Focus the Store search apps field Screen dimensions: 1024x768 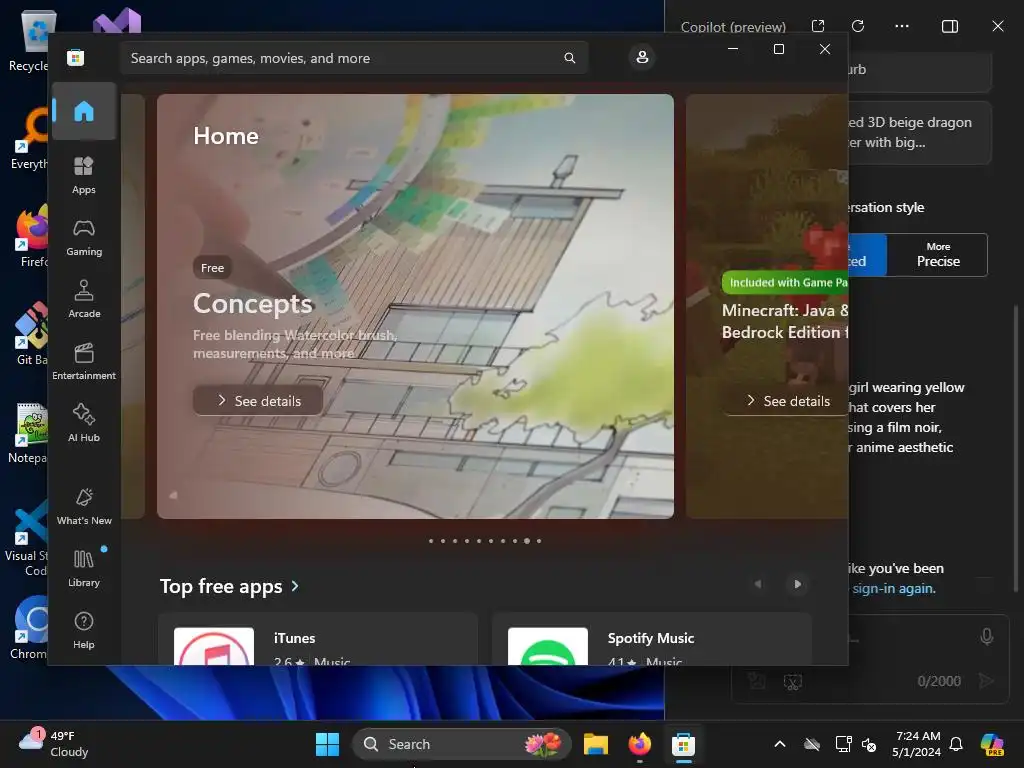[x=353, y=58]
